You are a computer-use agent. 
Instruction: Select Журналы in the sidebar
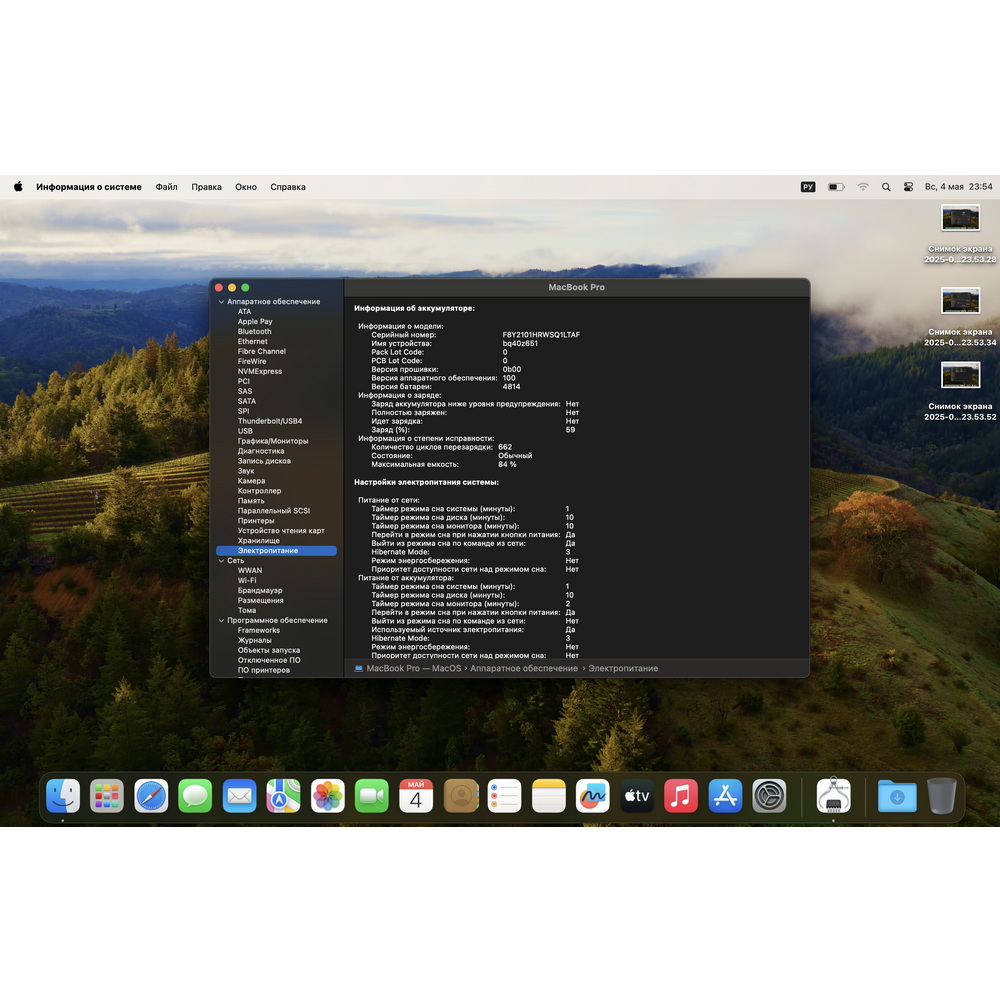coord(254,640)
